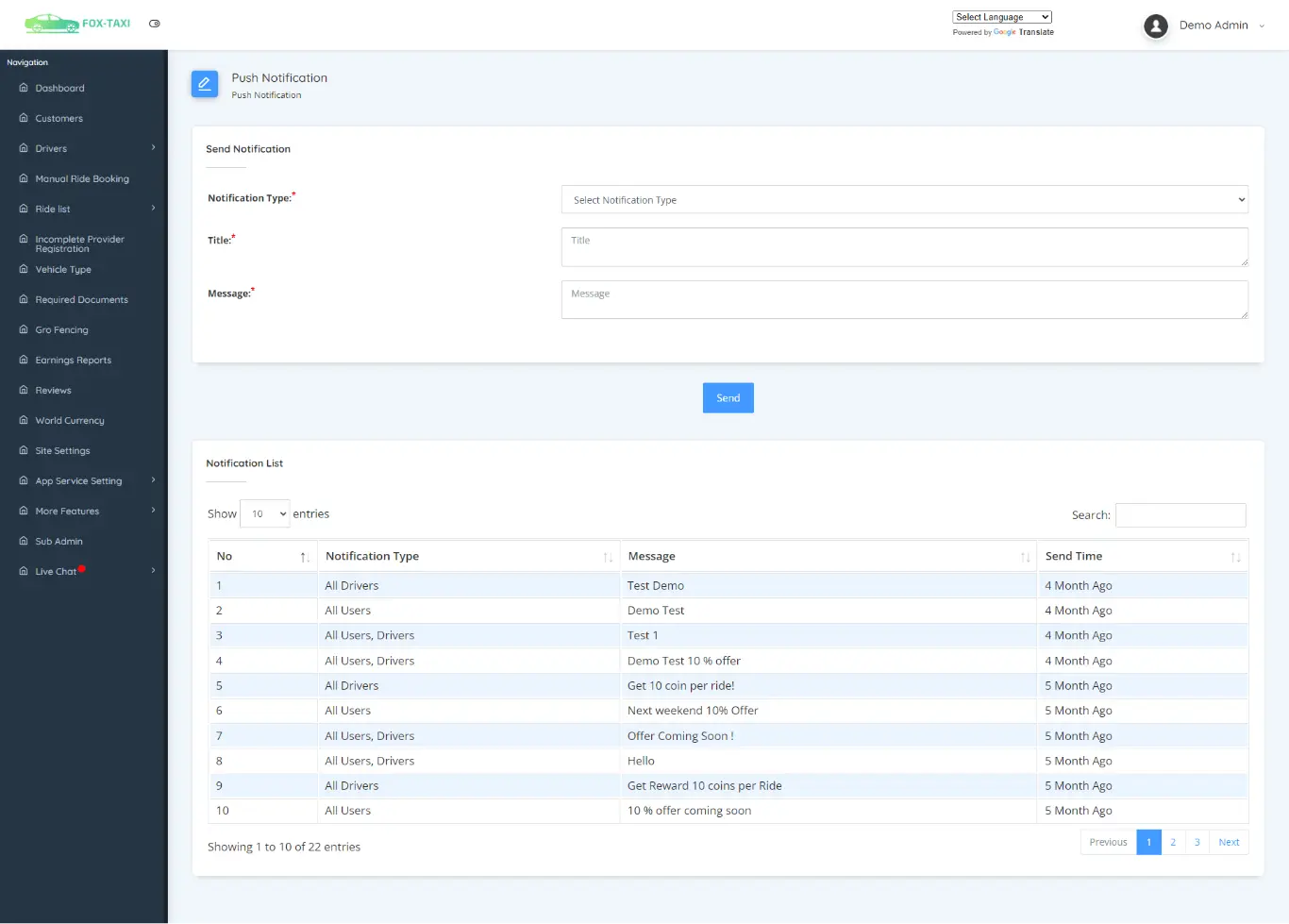Screen dimensions: 1289x924
Task: Open the Select Language dropdown
Action: [x=1002, y=17]
